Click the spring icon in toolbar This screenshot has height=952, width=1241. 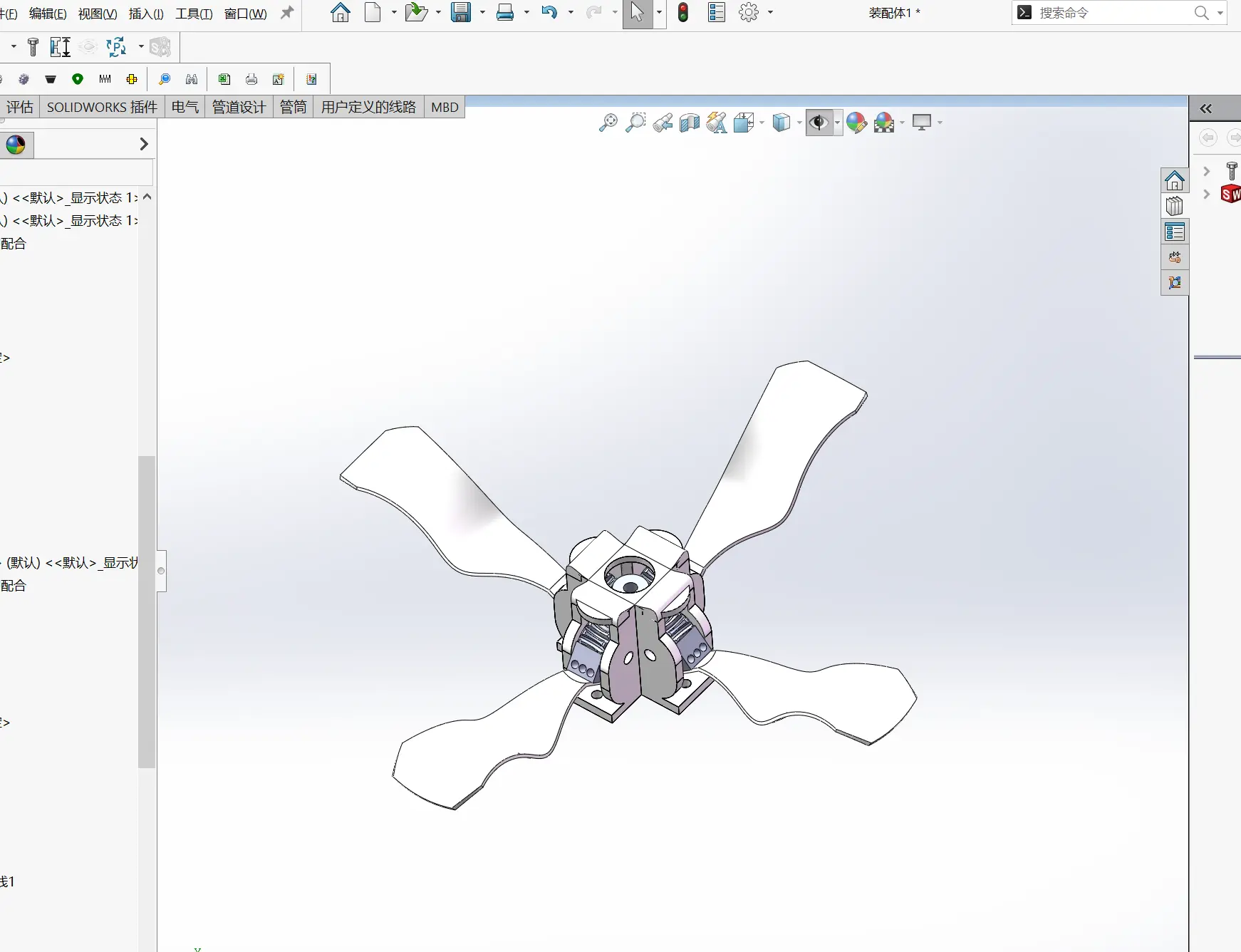[x=105, y=79]
